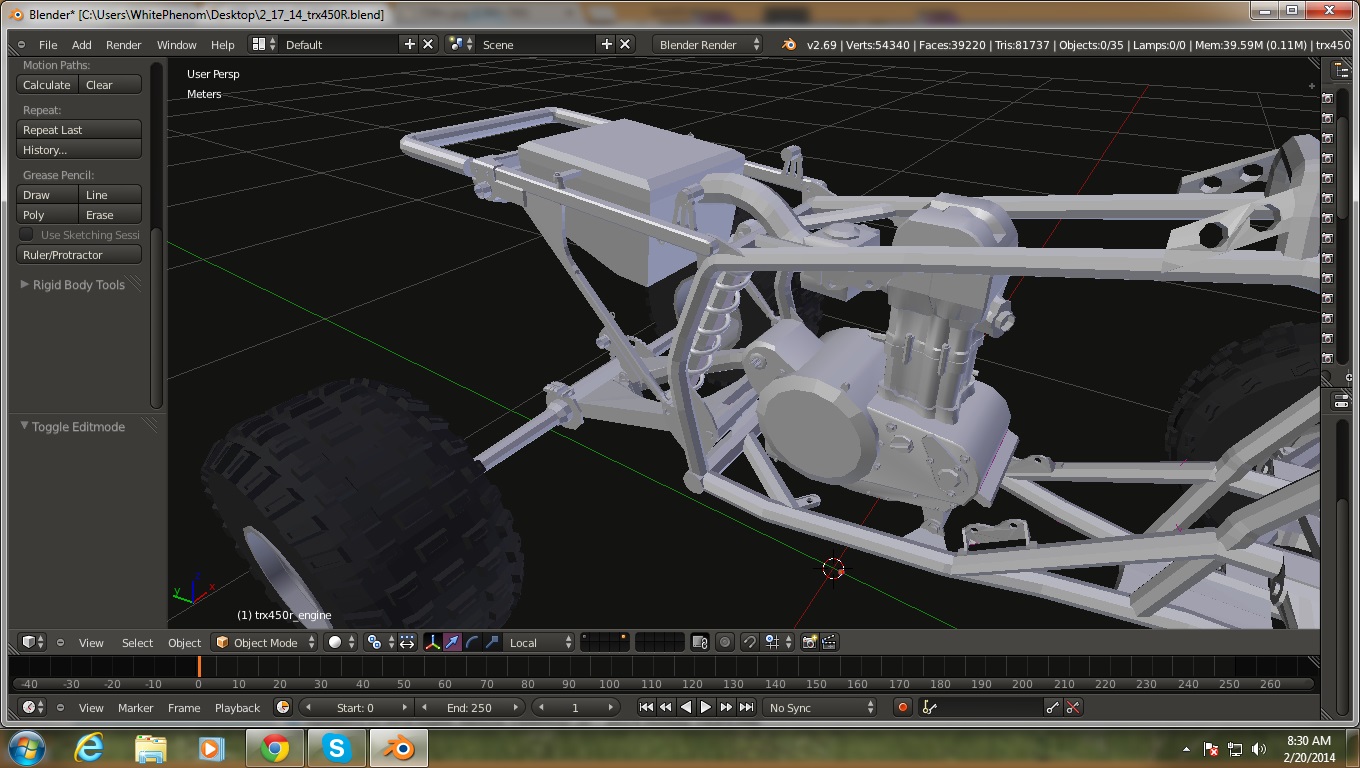Viewport: 1360px width, 768px height.
Task: Click the Start frame field
Action: point(355,707)
